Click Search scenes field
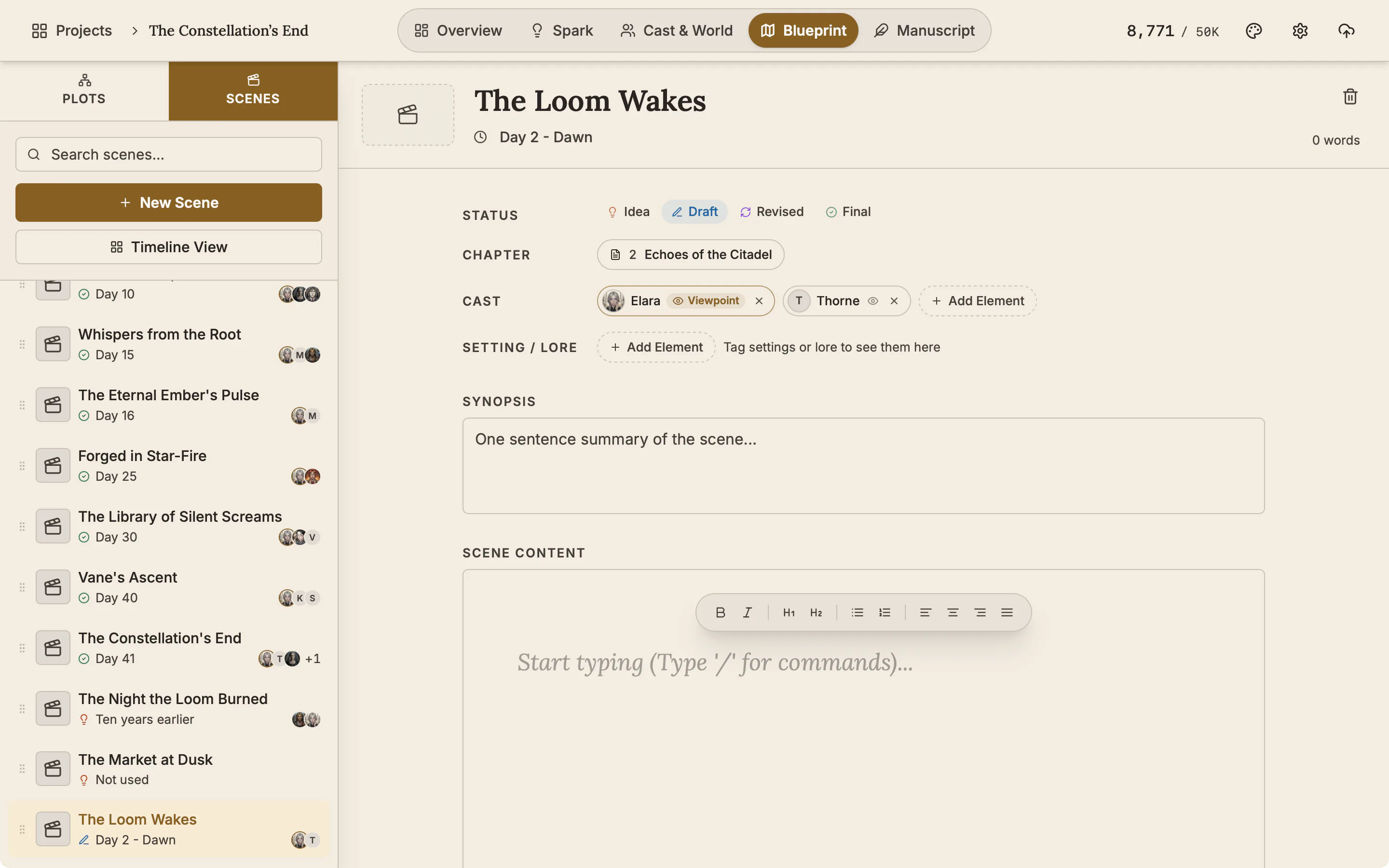Image resolution: width=1389 pixels, height=868 pixels. 169,154
